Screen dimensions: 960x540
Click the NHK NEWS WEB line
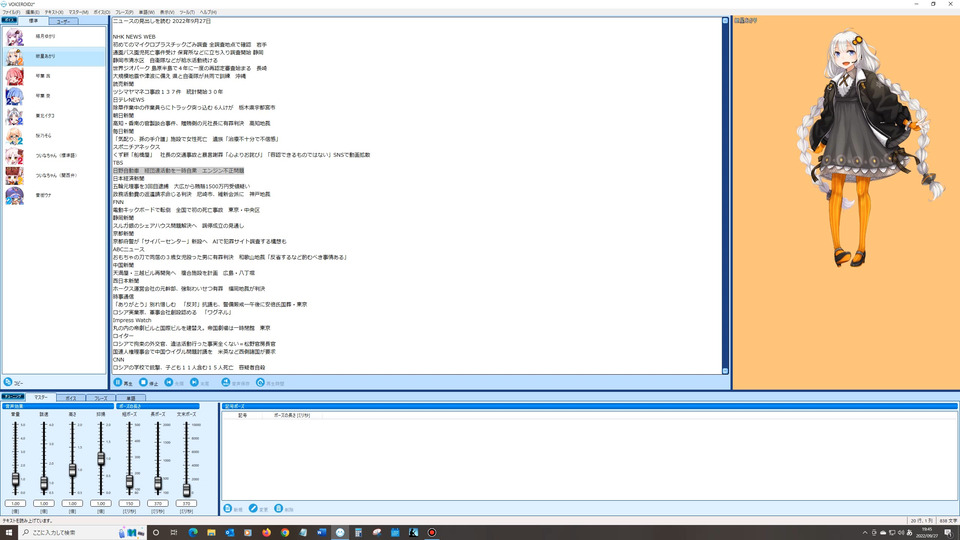tap(134, 37)
